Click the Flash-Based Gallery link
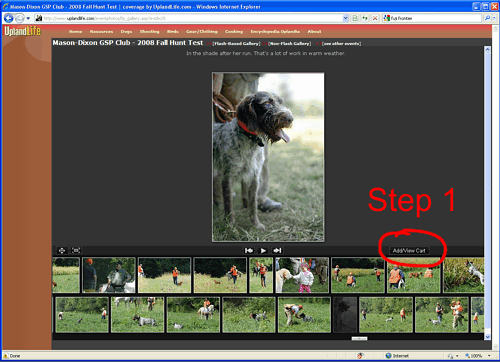This screenshot has width=500, height=362. (x=236, y=44)
